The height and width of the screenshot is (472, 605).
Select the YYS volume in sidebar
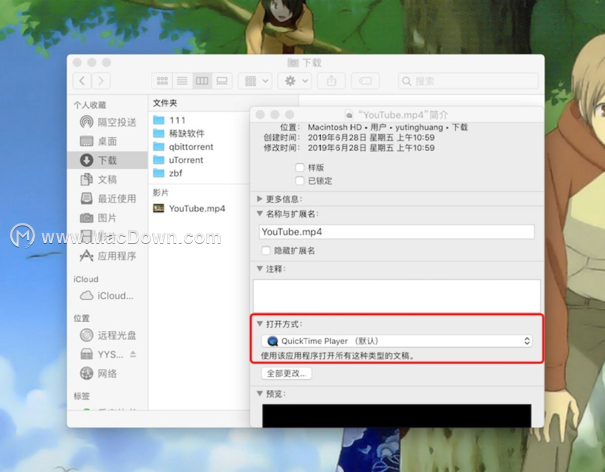102,354
